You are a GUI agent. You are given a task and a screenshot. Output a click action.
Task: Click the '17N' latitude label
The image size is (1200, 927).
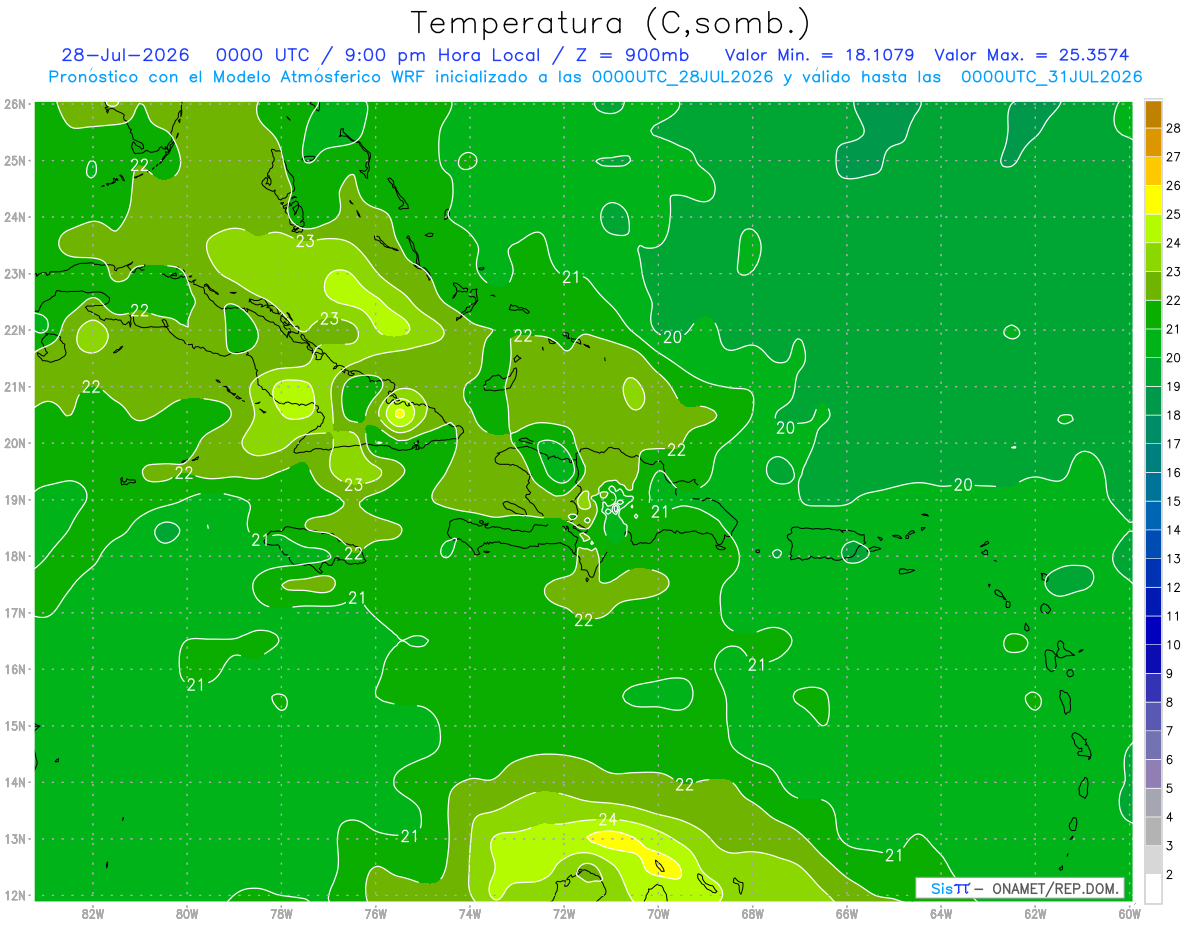(14, 612)
